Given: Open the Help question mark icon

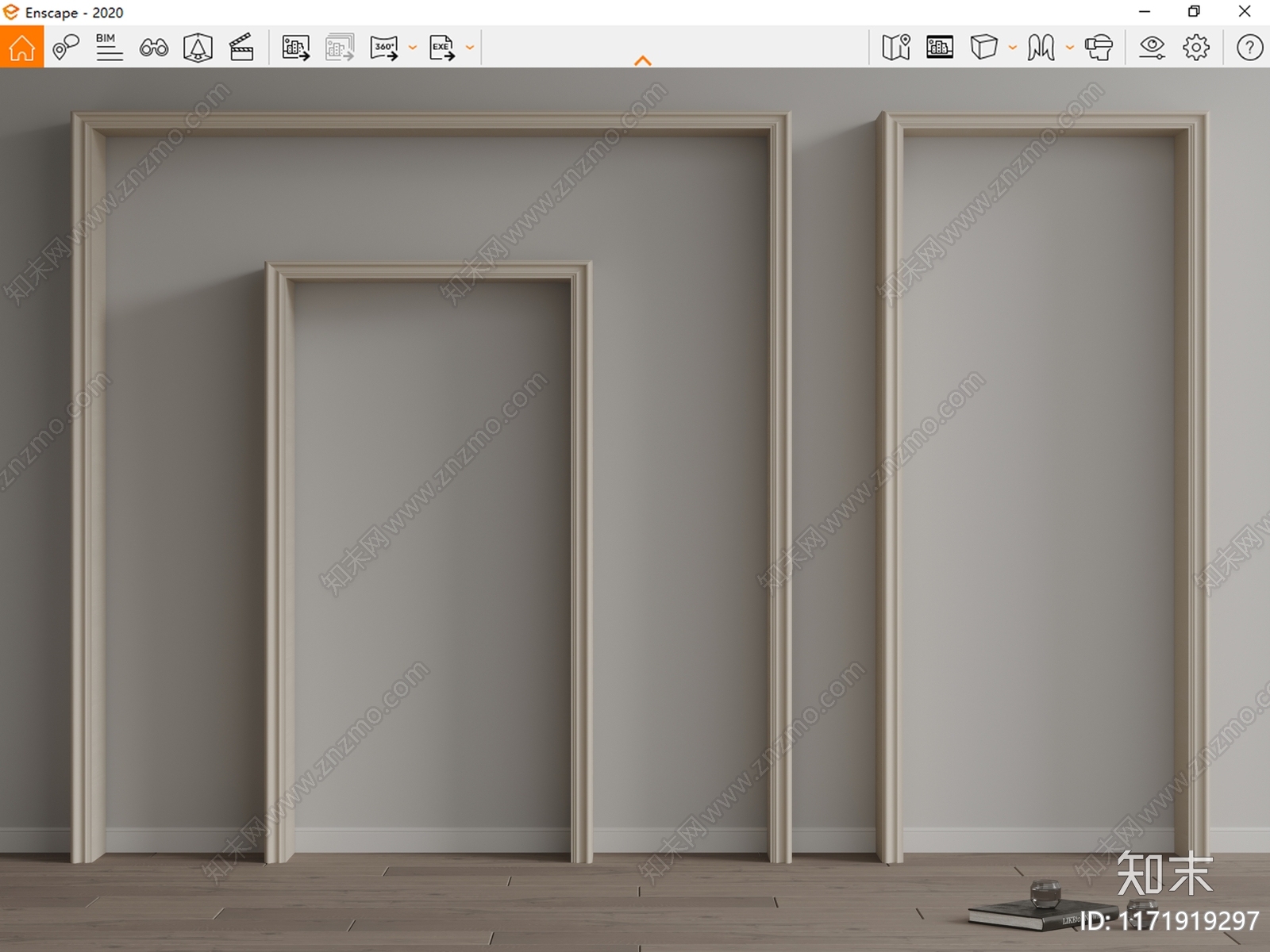Looking at the screenshot, I should (1249, 48).
